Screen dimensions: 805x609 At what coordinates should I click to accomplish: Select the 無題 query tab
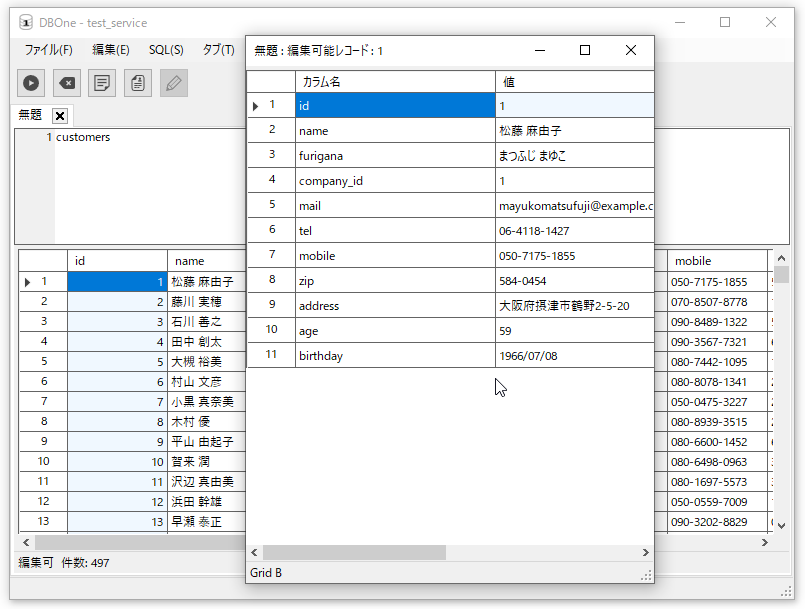pyautogui.click(x=30, y=116)
